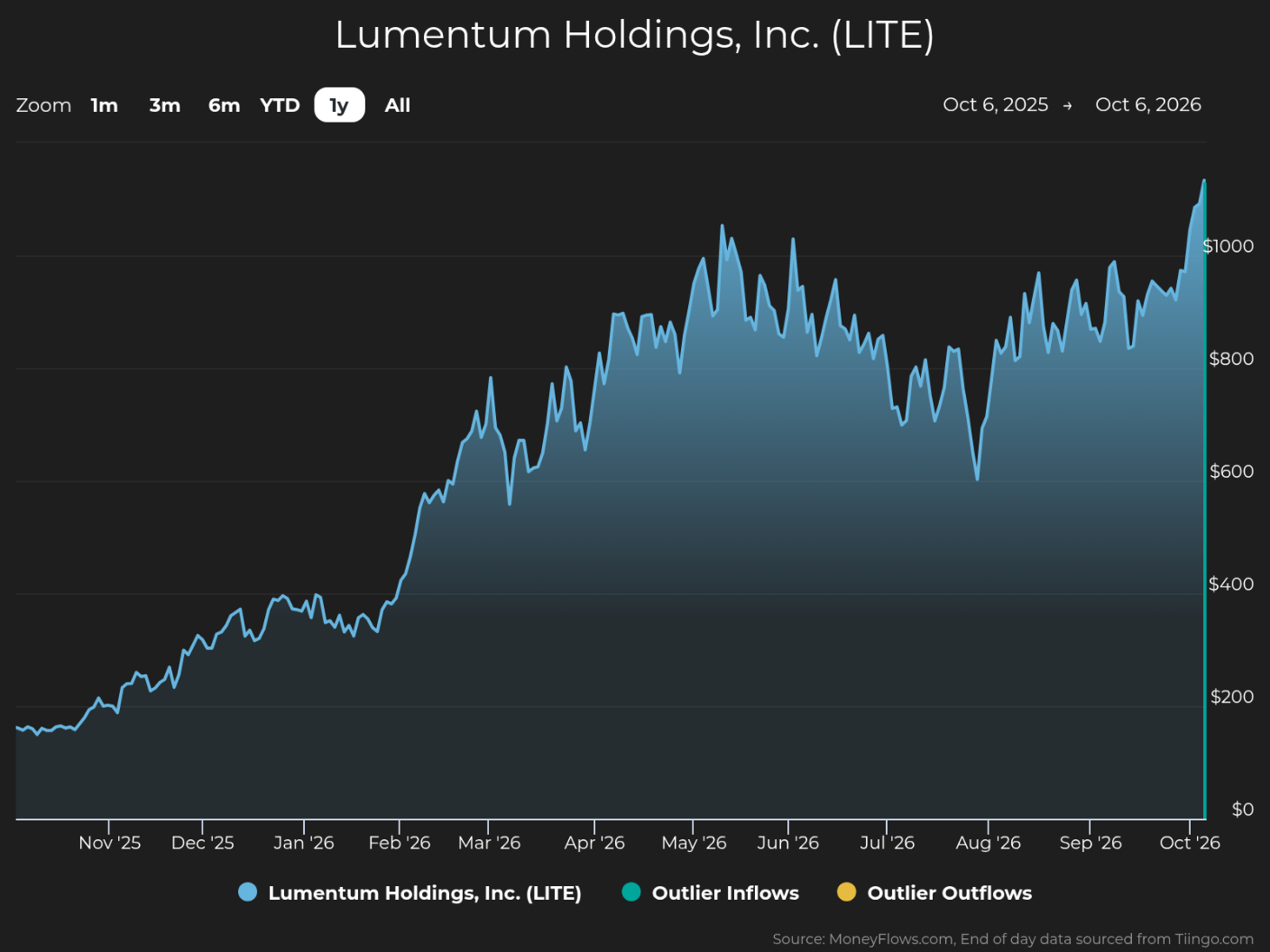Toggle the Outlier Inflows legend series
The height and width of the screenshot is (952, 1270).
click(x=711, y=892)
